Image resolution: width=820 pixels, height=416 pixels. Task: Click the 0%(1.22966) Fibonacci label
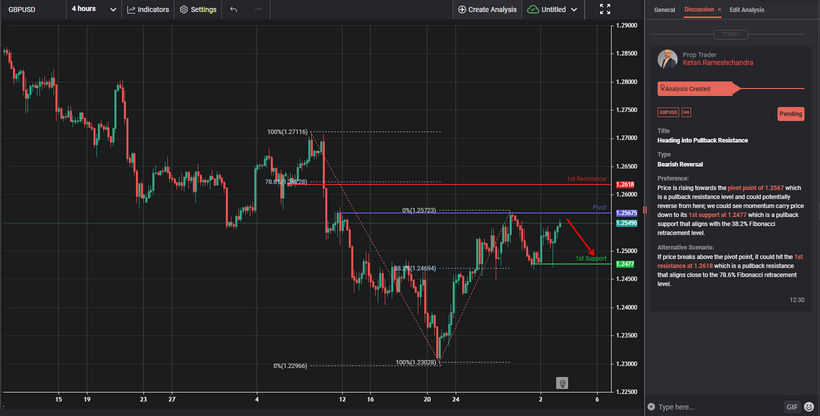(x=290, y=366)
